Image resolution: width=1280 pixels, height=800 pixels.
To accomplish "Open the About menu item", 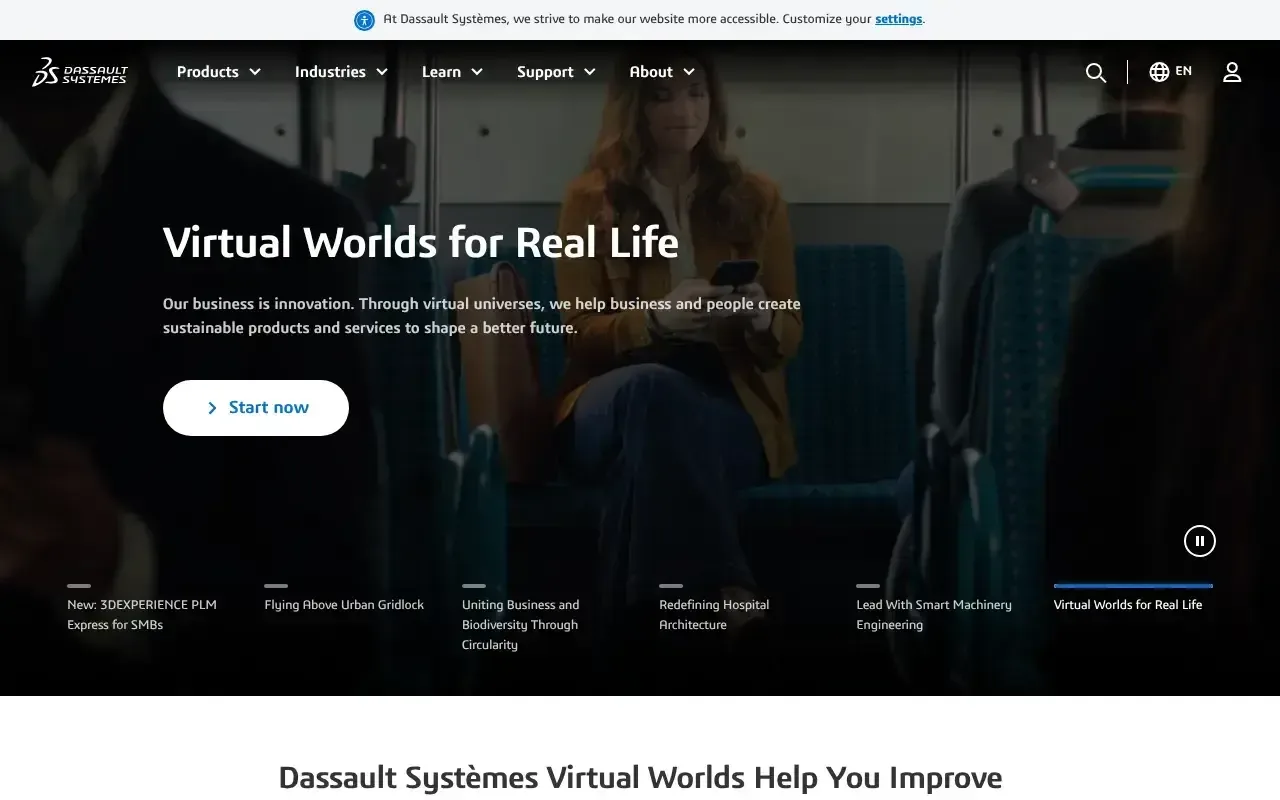I will pos(661,71).
